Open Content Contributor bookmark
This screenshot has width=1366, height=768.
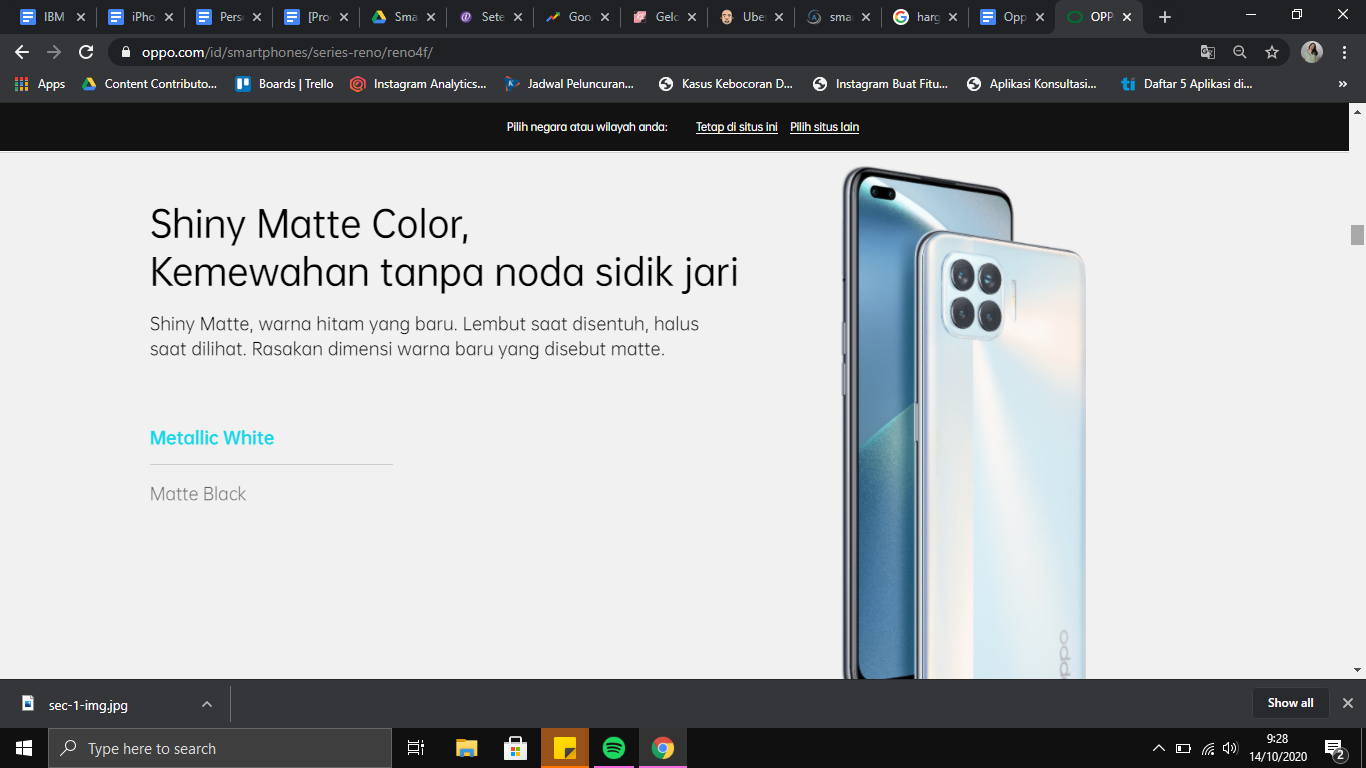(x=149, y=84)
